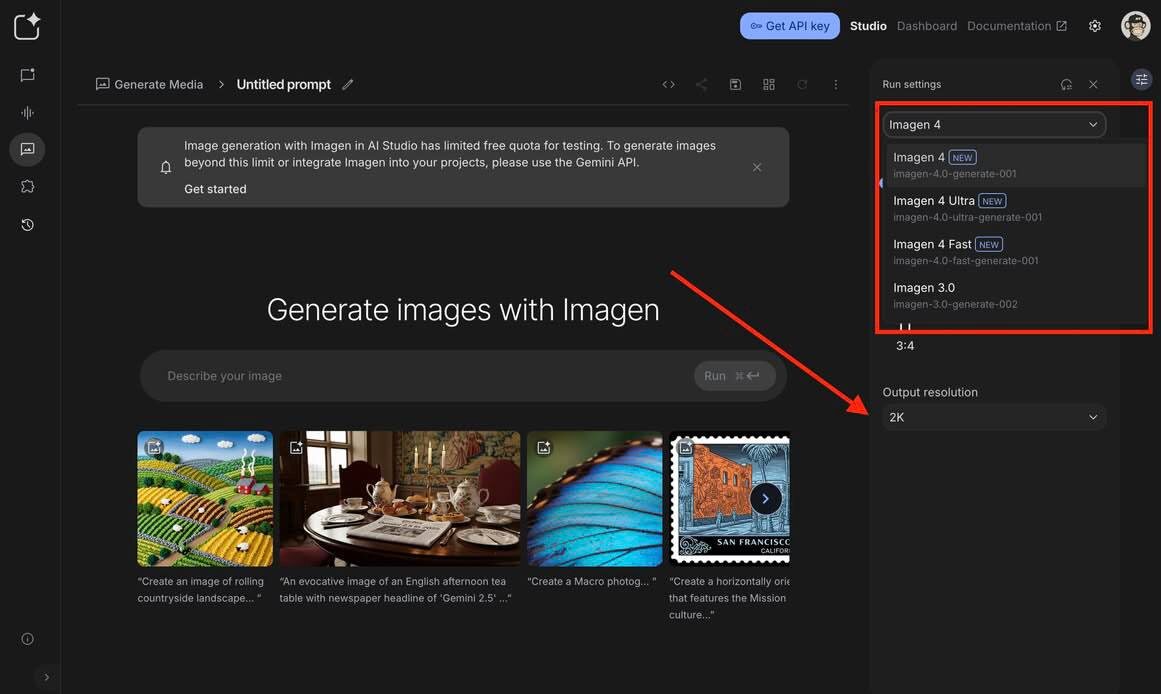Screen dimensions: 1161x694
Task: Expand the left sidebar with the chevron
Action: pyautogui.click(x=47, y=677)
